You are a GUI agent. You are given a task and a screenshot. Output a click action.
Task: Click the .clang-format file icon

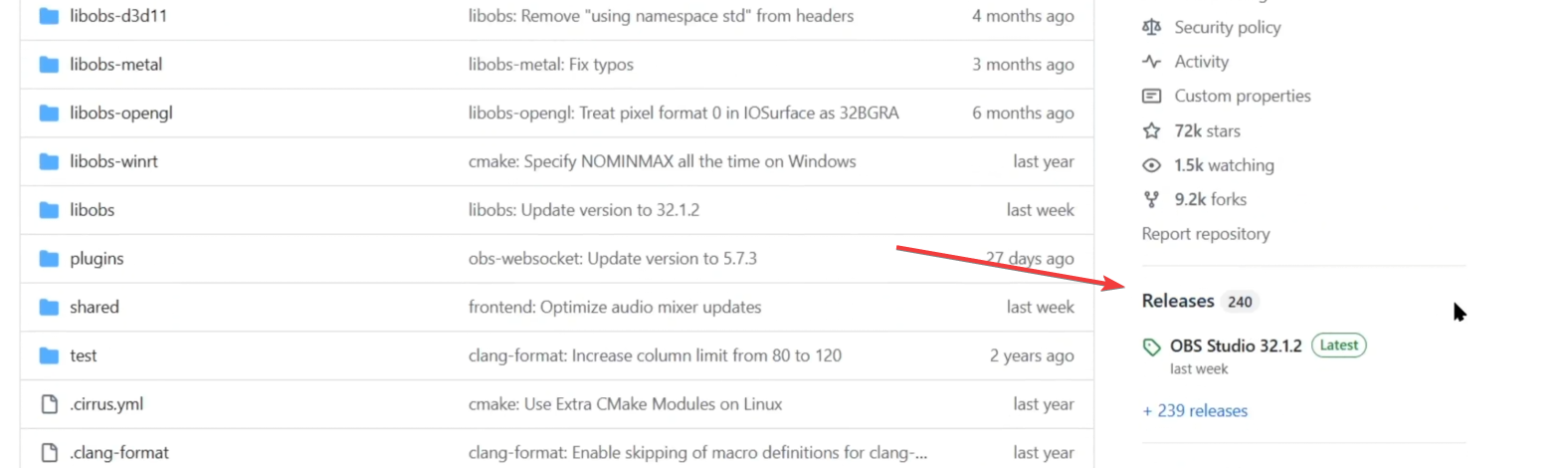point(49,453)
